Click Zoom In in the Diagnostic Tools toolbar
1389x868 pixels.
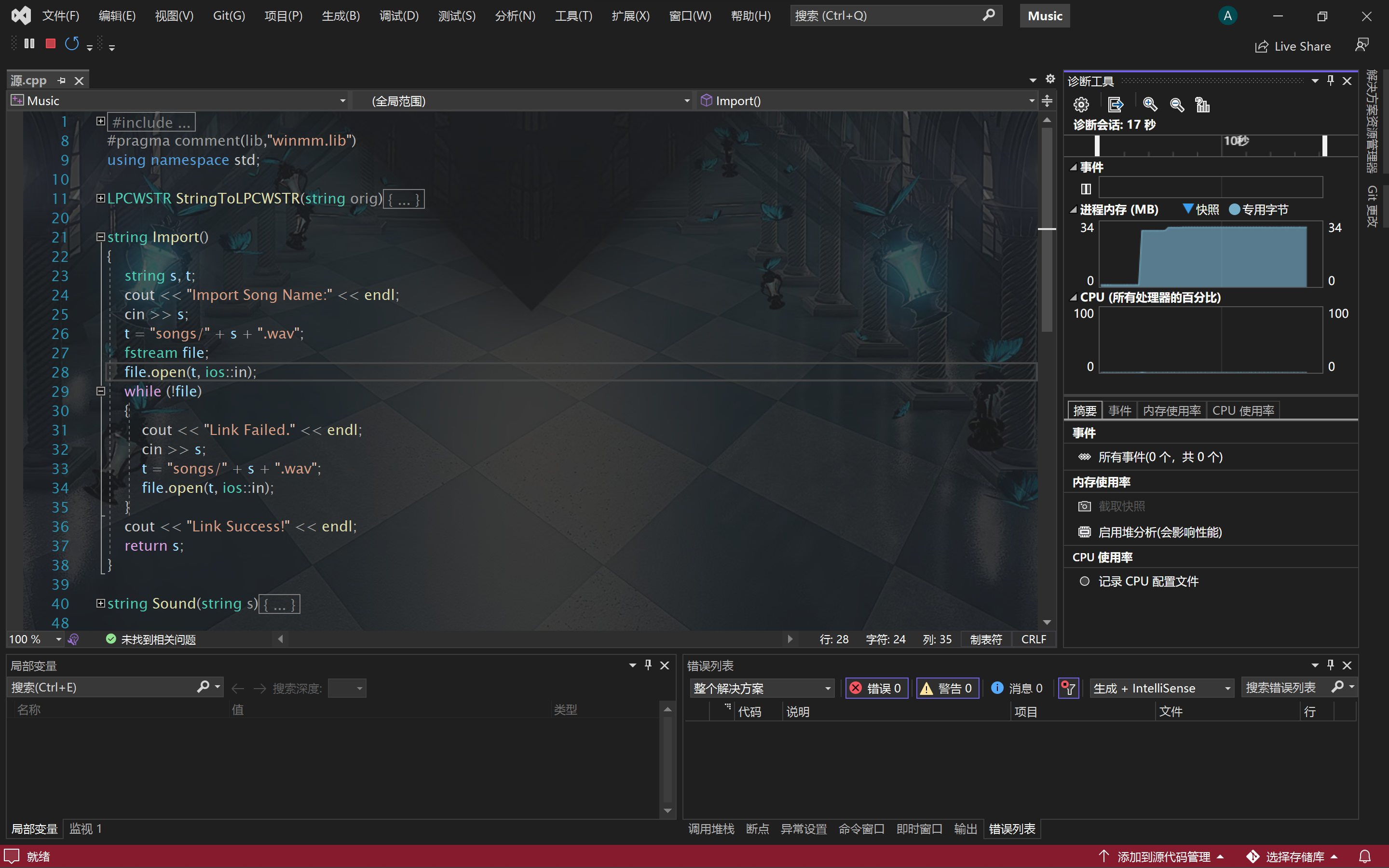pos(1150,105)
